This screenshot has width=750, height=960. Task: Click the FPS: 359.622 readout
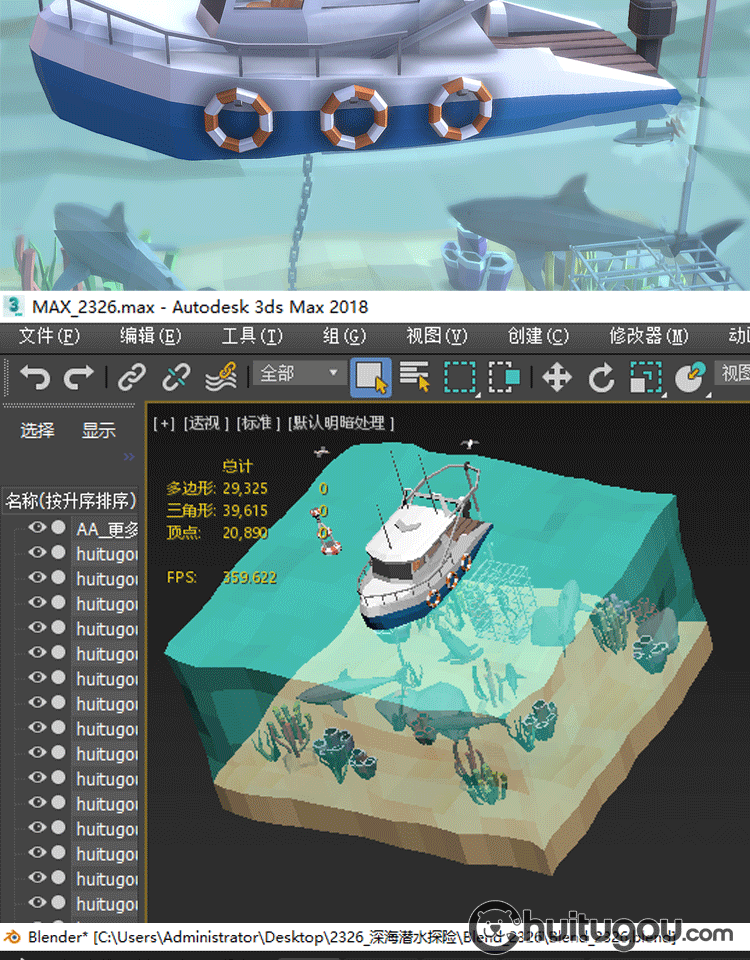[x=222, y=577]
